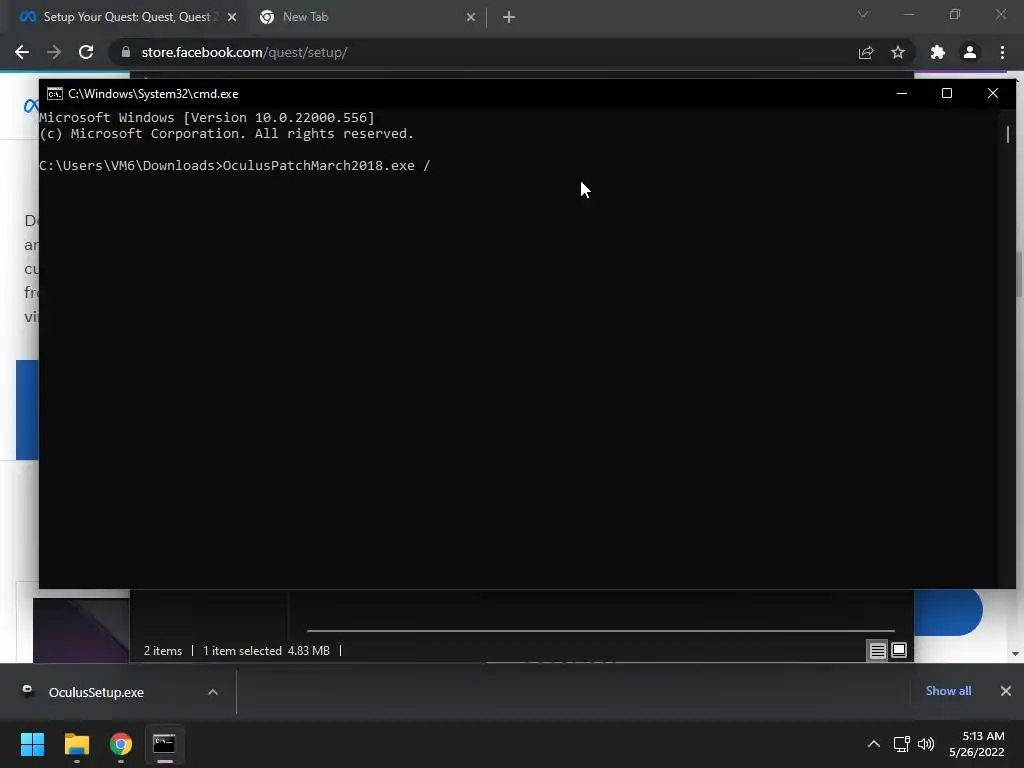Open Chrome from taskbar
This screenshot has height=768, width=1024.
click(x=121, y=744)
